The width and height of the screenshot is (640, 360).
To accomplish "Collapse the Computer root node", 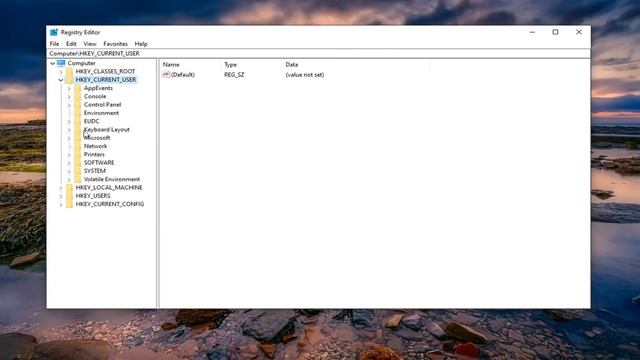I will point(53,63).
